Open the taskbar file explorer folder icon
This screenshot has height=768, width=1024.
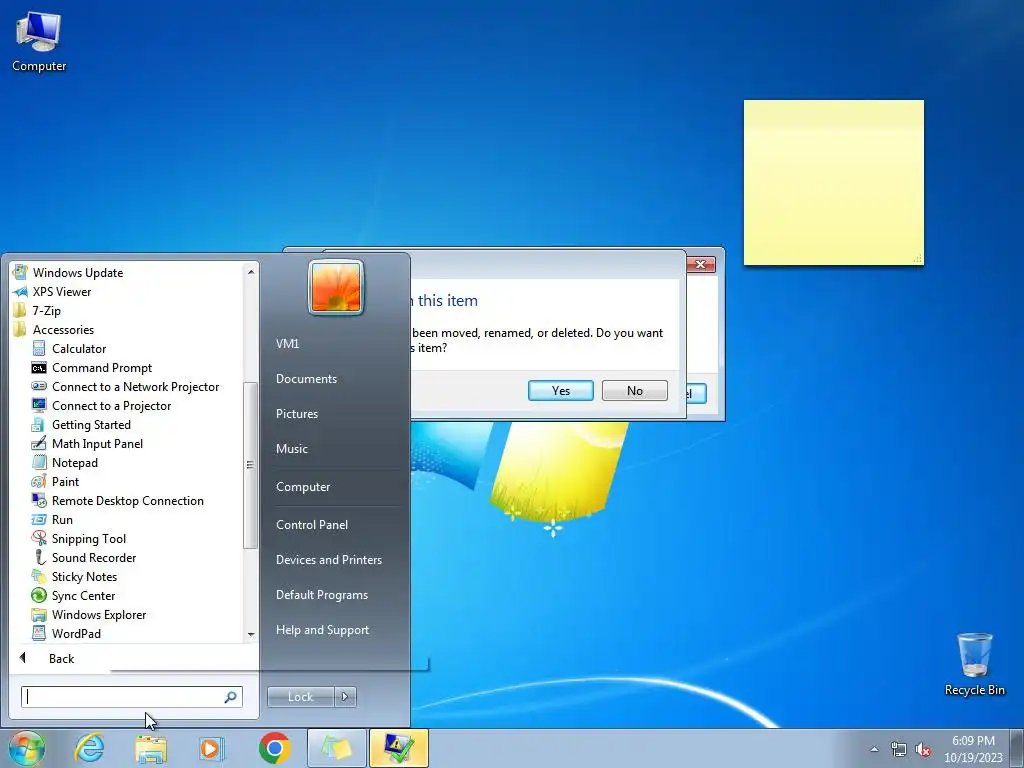[151, 748]
